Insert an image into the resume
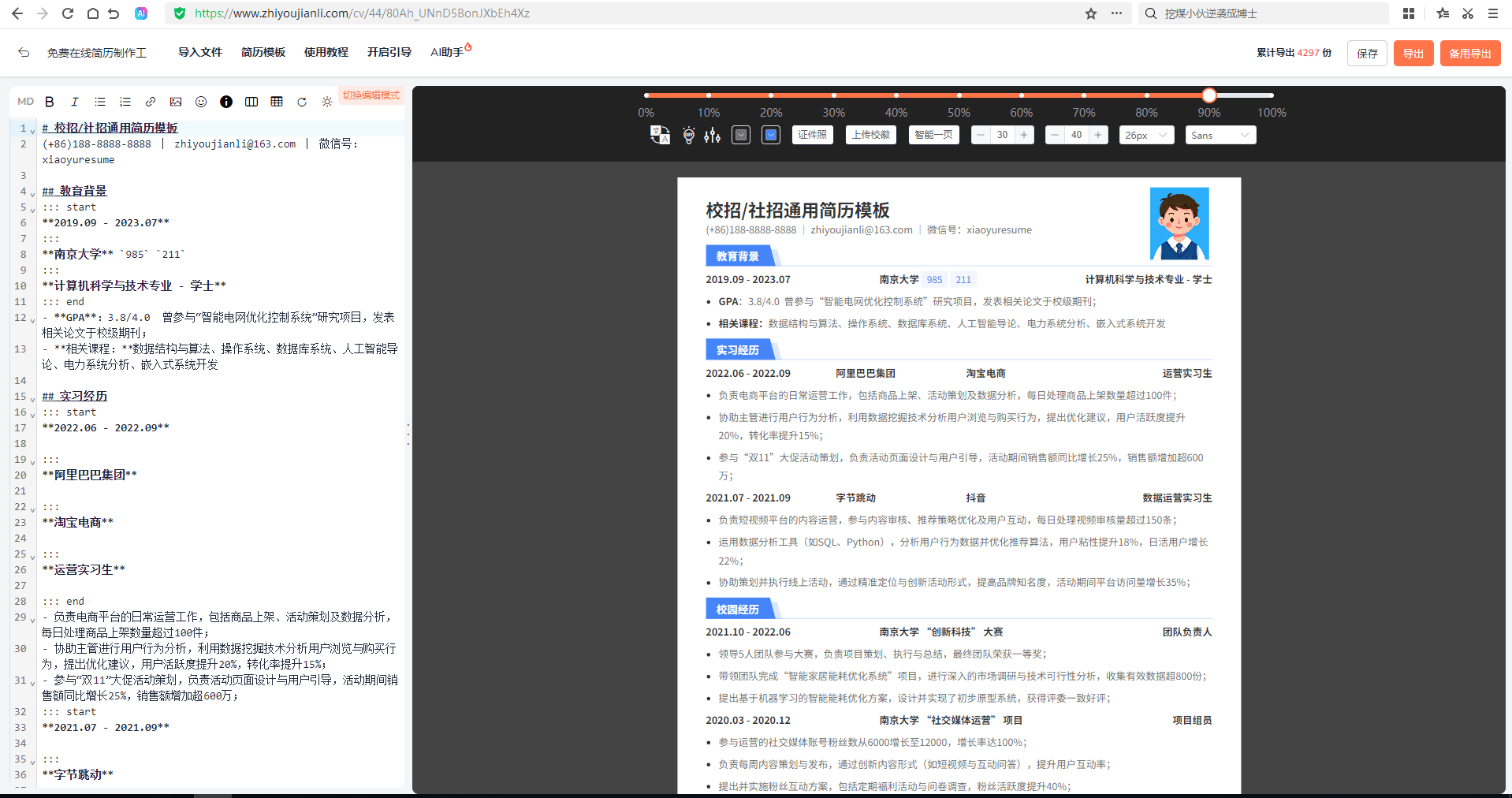Screen dimensions: 1512x798 [x=176, y=102]
